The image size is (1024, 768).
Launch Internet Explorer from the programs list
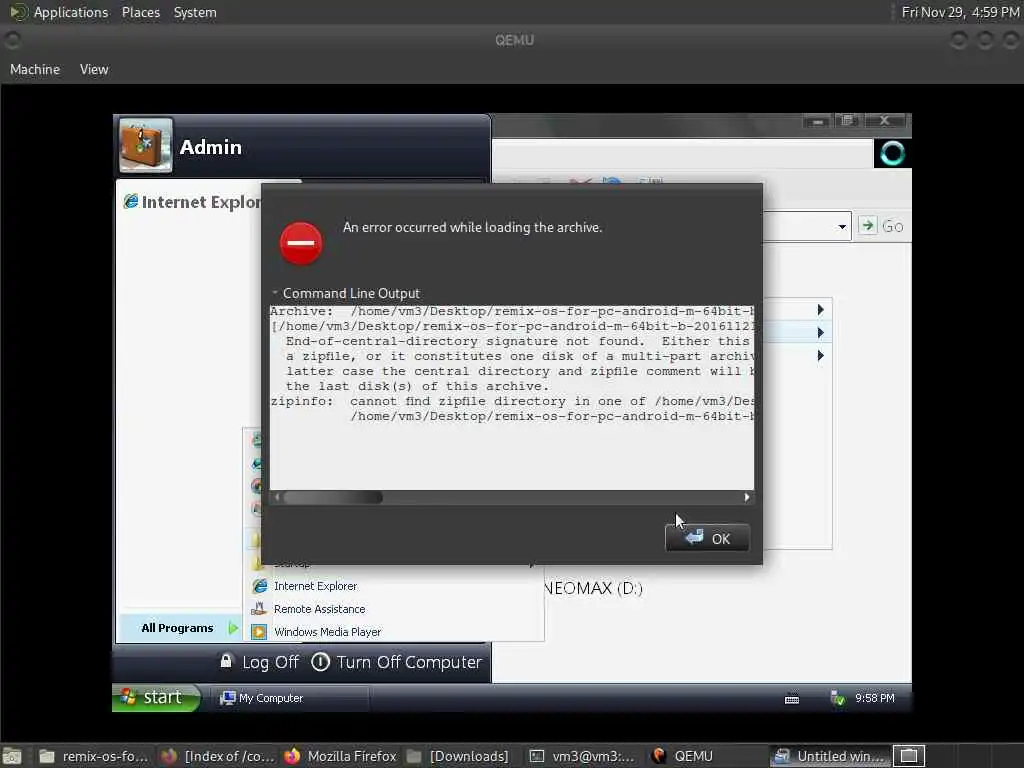click(x=315, y=586)
